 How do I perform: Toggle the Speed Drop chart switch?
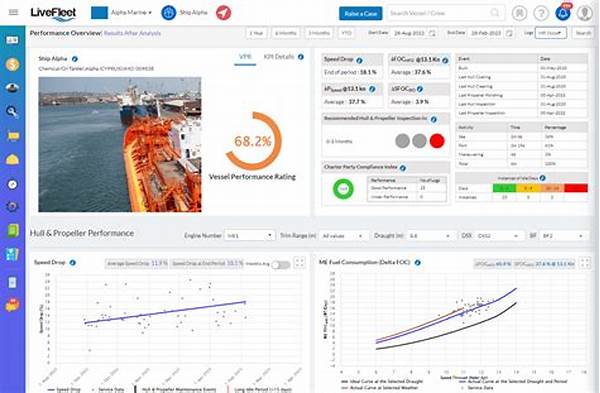(x=280, y=265)
